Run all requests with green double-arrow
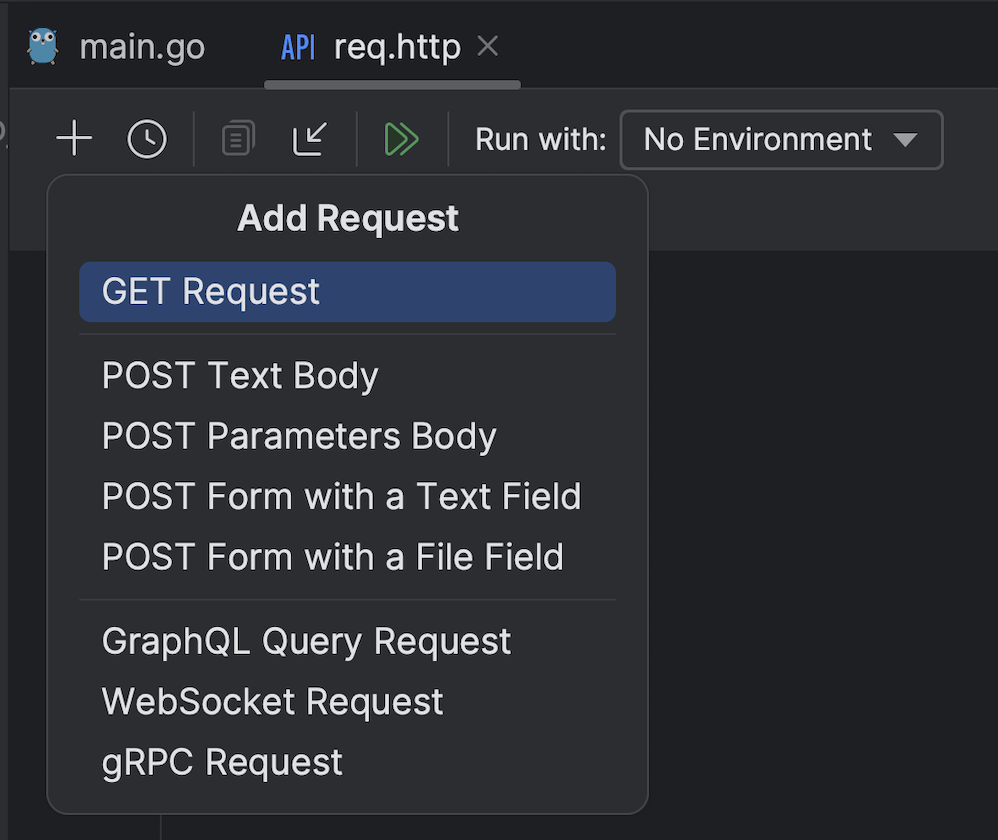Image resolution: width=998 pixels, height=840 pixels. pos(401,139)
